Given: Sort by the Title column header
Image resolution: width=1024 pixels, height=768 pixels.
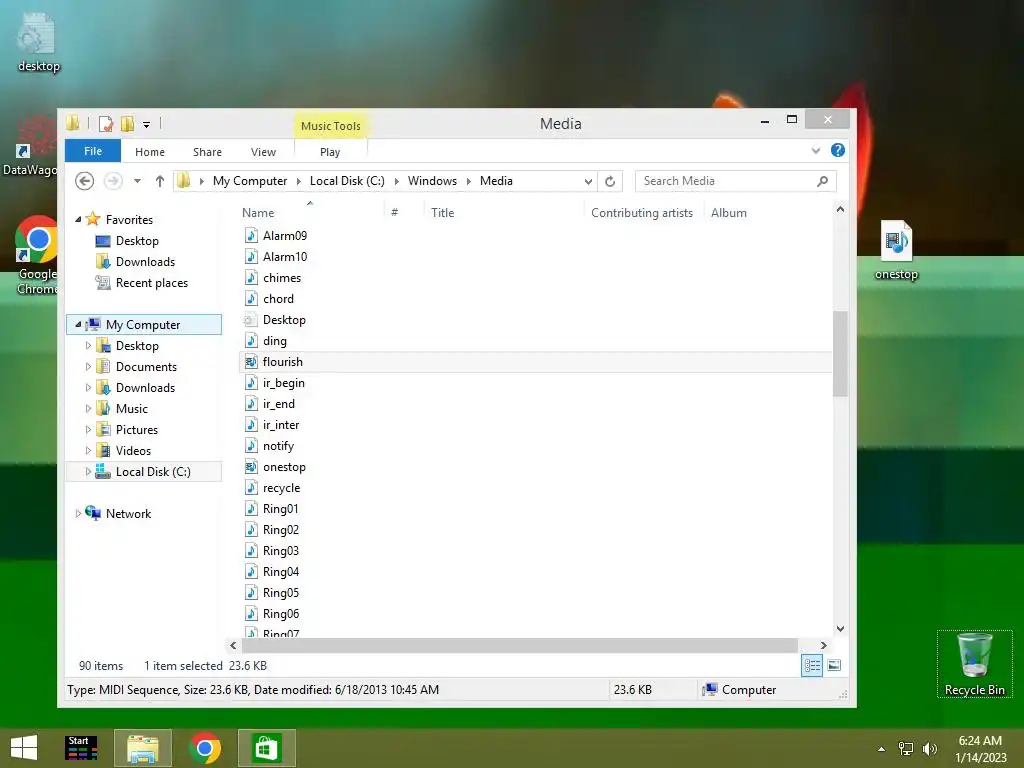Looking at the screenshot, I should click(442, 213).
